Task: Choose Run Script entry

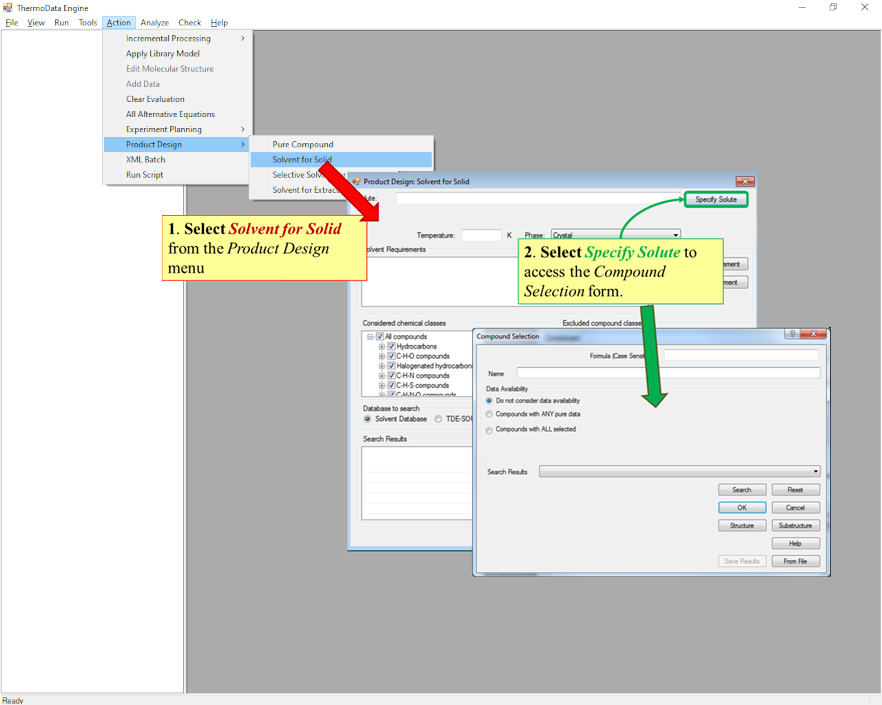Action: tap(178, 175)
